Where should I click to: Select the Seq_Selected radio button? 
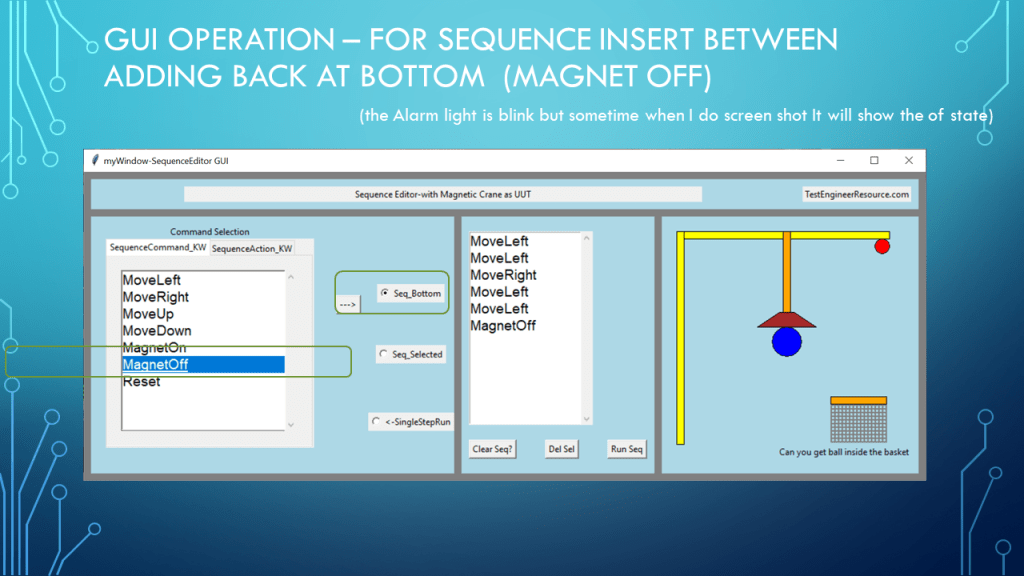(x=384, y=354)
